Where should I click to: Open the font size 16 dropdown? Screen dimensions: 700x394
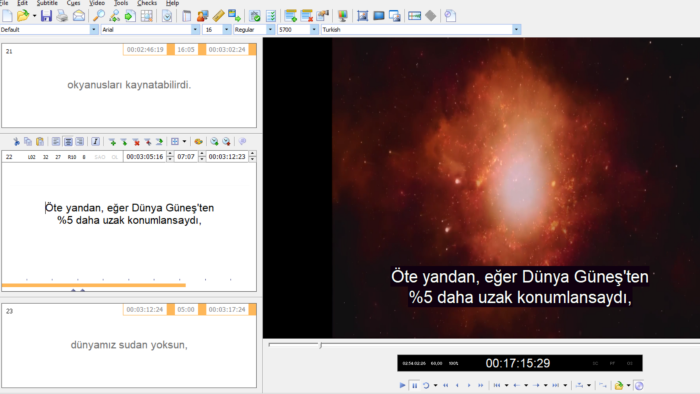tap(226, 29)
